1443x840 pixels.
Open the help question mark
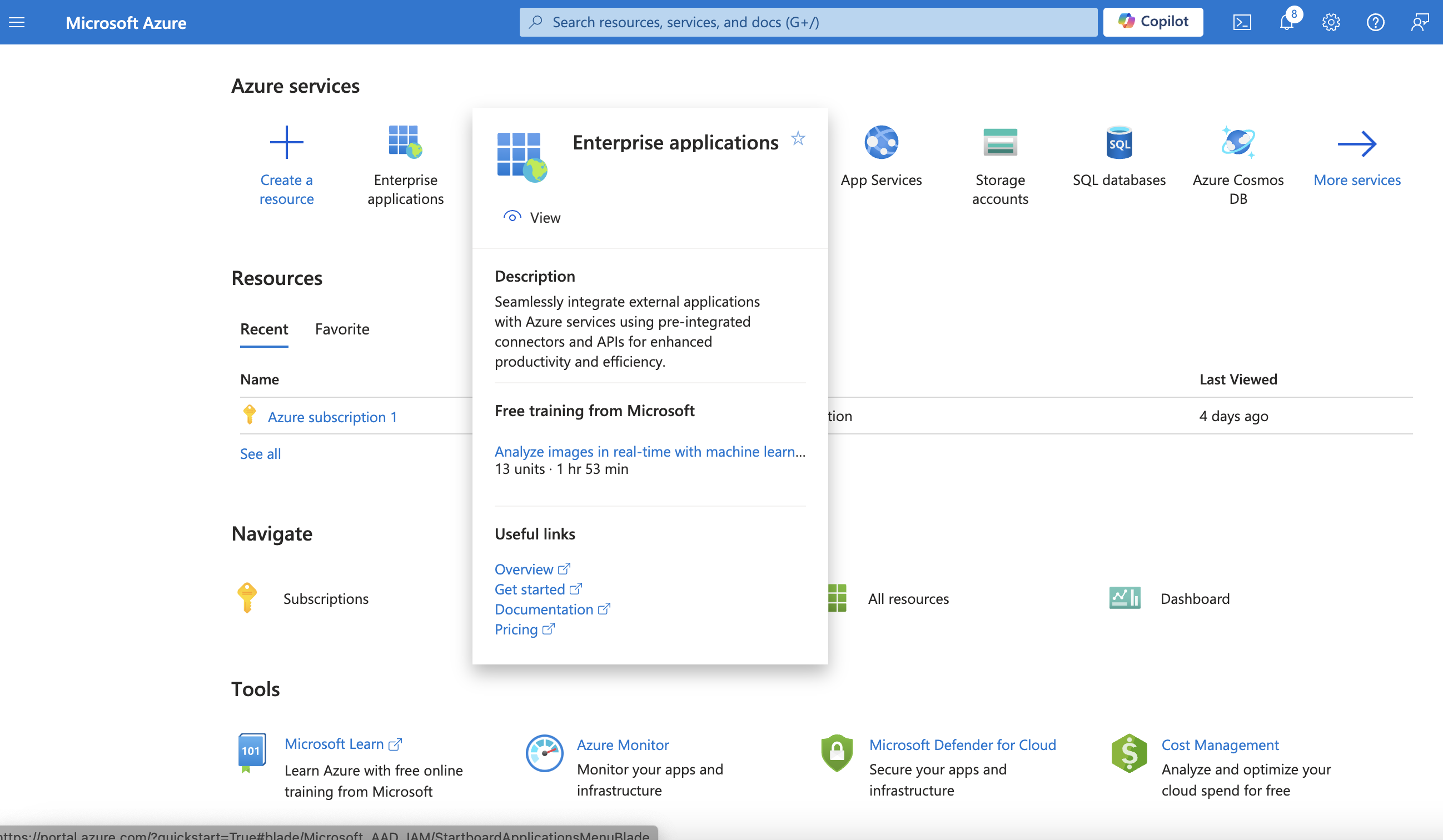tap(1375, 22)
